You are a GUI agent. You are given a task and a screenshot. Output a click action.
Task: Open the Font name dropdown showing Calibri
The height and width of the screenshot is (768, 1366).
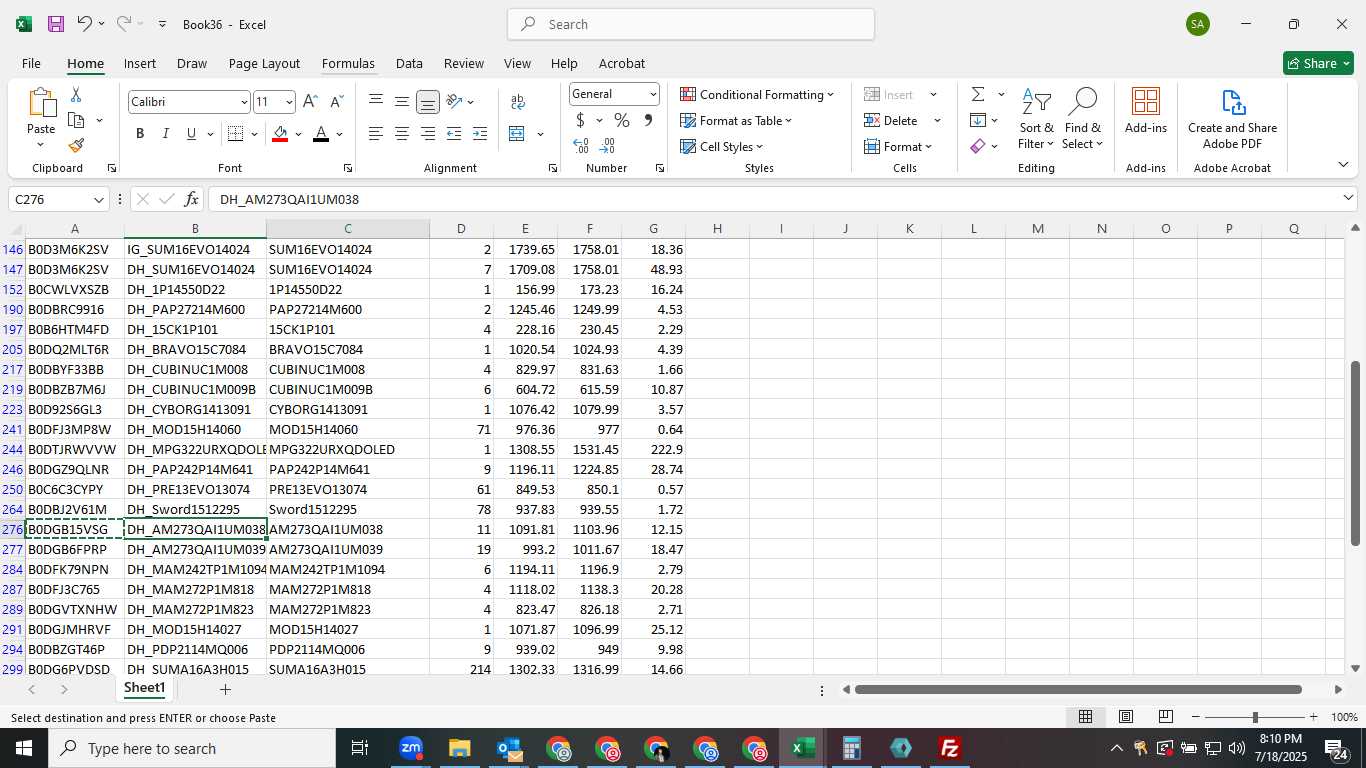(243, 102)
